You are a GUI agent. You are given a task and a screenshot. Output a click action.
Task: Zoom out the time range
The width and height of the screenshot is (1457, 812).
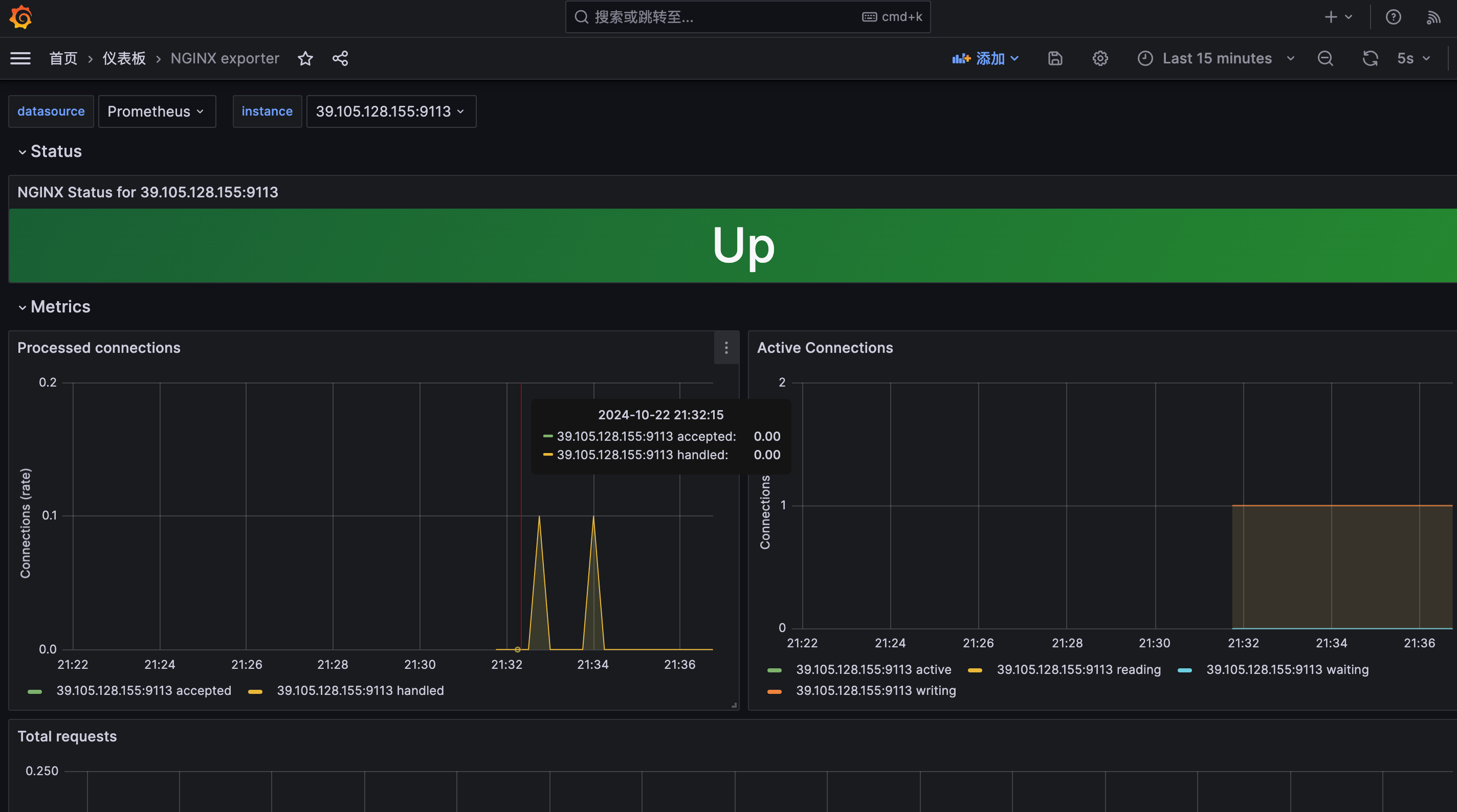1325,58
